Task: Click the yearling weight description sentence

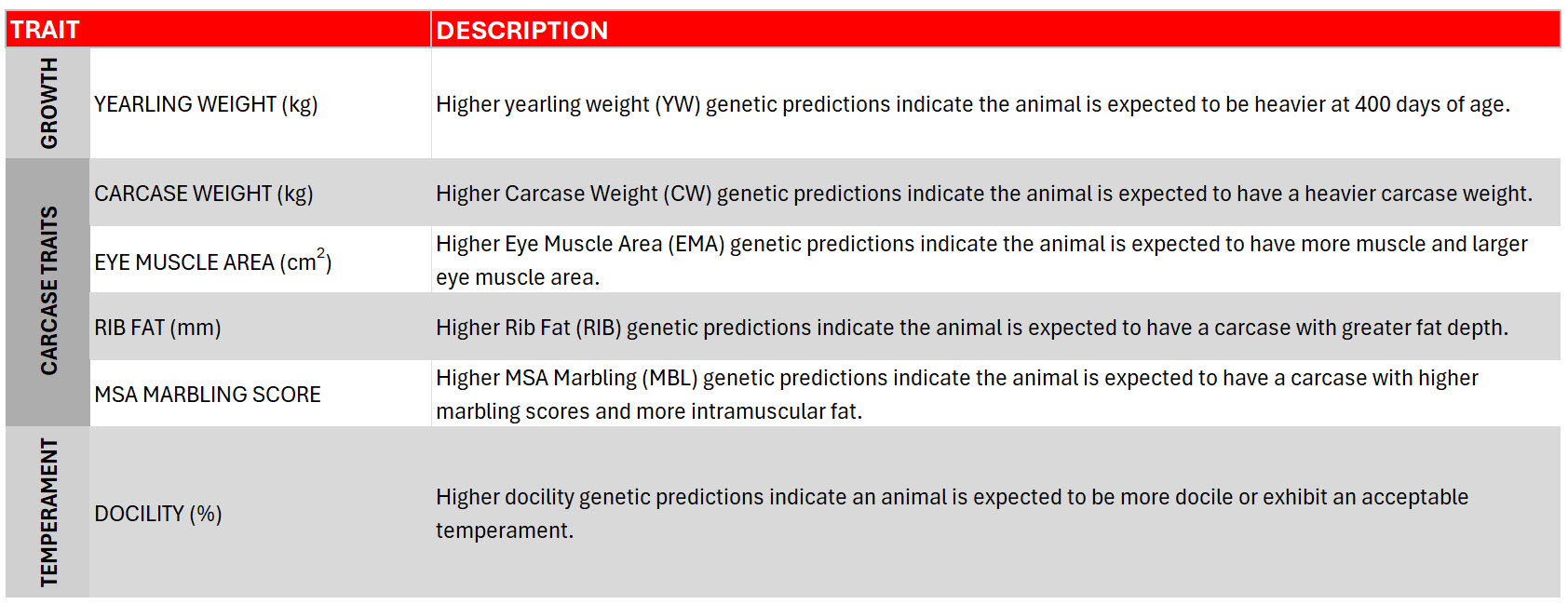Action: pyautogui.click(x=972, y=104)
